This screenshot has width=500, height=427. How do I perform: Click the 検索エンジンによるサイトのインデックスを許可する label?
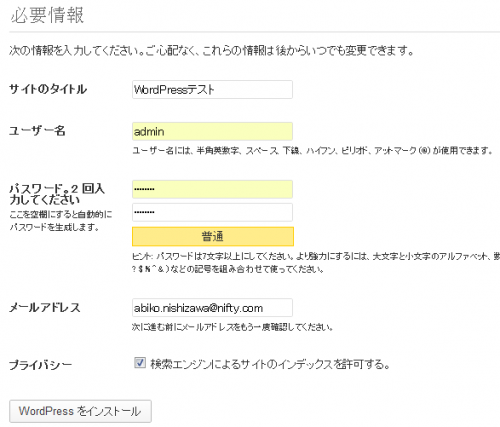270,364
